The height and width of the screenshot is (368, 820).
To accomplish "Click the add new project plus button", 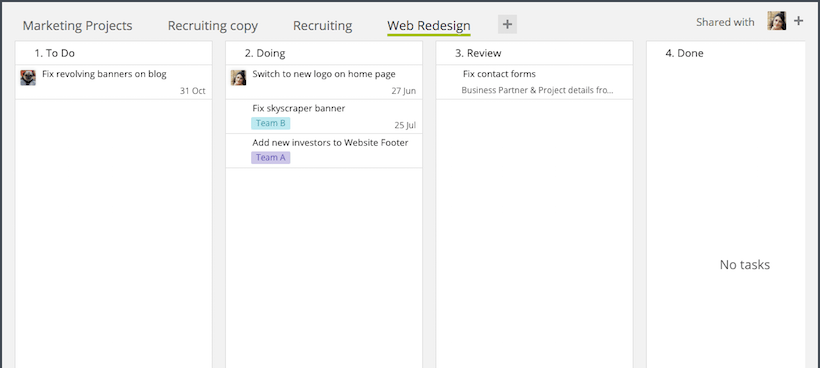I will 507,24.
